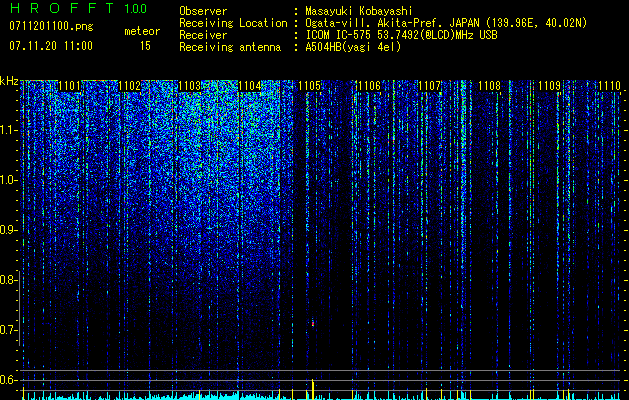Screen dimensions: 629x400
Task: Click the 1102 time marker
Action: [x=130, y=86]
